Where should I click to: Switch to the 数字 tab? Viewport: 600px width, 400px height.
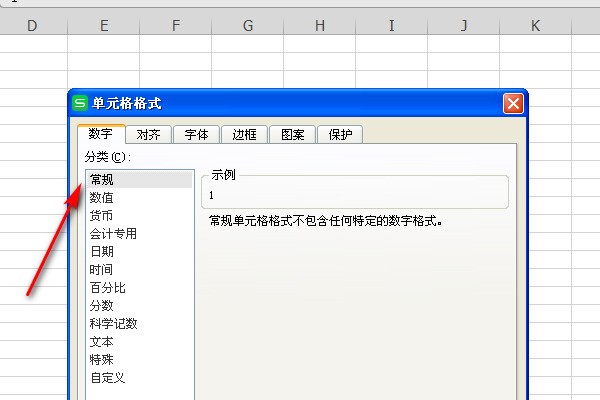(x=101, y=134)
